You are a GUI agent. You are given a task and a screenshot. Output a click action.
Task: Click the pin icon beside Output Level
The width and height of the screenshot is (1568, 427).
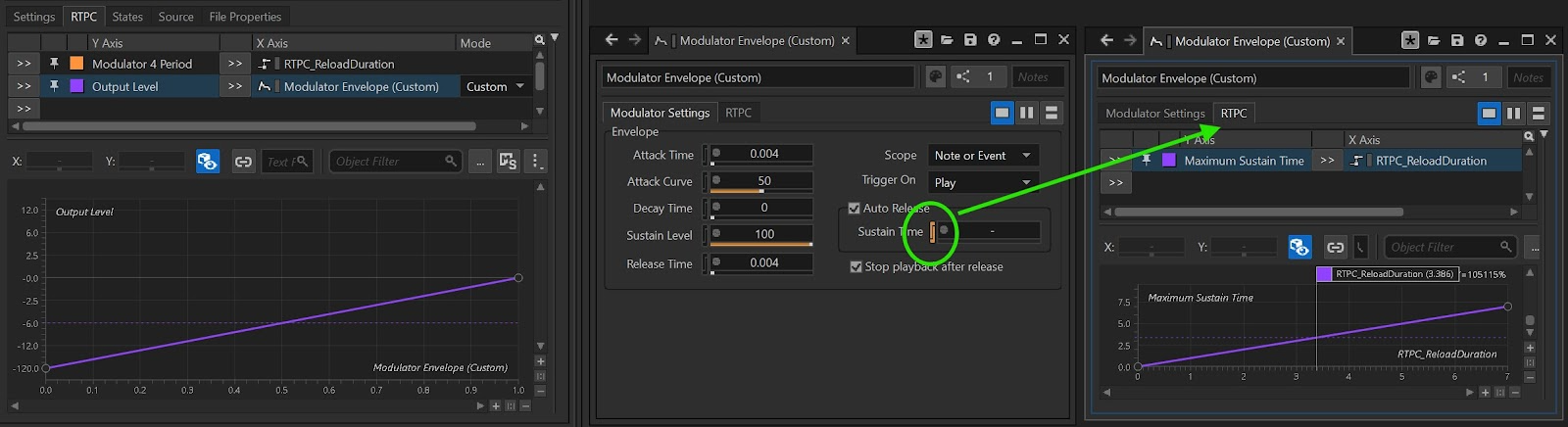54,86
